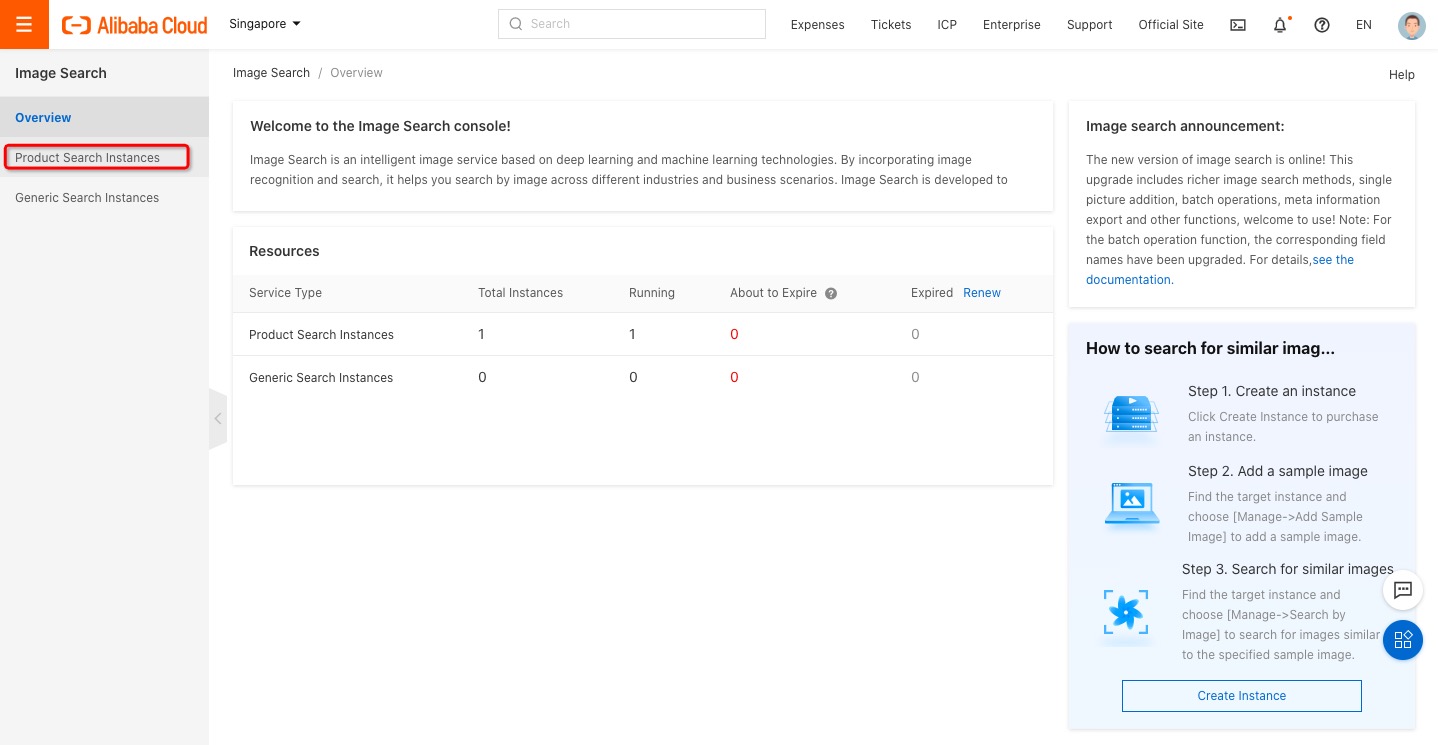Image resolution: width=1438 pixels, height=745 pixels.
Task: Open the Singapore region dropdown
Action: [x=265, y=24]
